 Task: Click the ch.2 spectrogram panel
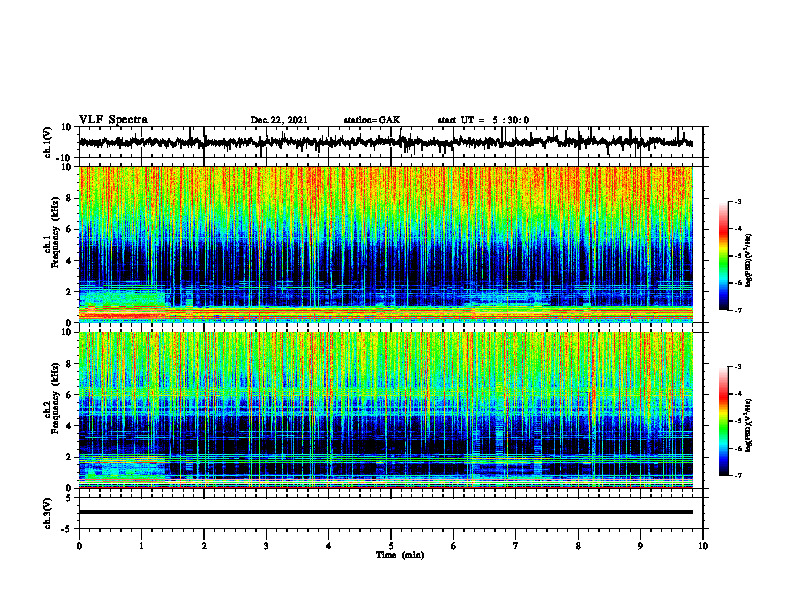[x=386, y=410]
